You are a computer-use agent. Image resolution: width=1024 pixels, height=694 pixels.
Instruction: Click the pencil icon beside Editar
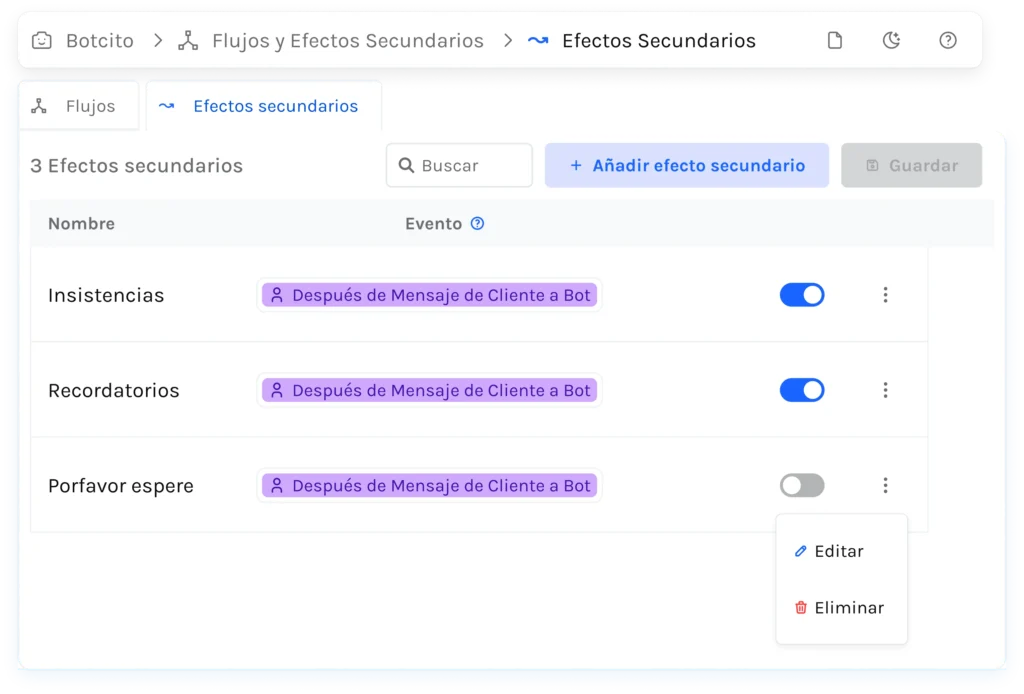(800, 551)
